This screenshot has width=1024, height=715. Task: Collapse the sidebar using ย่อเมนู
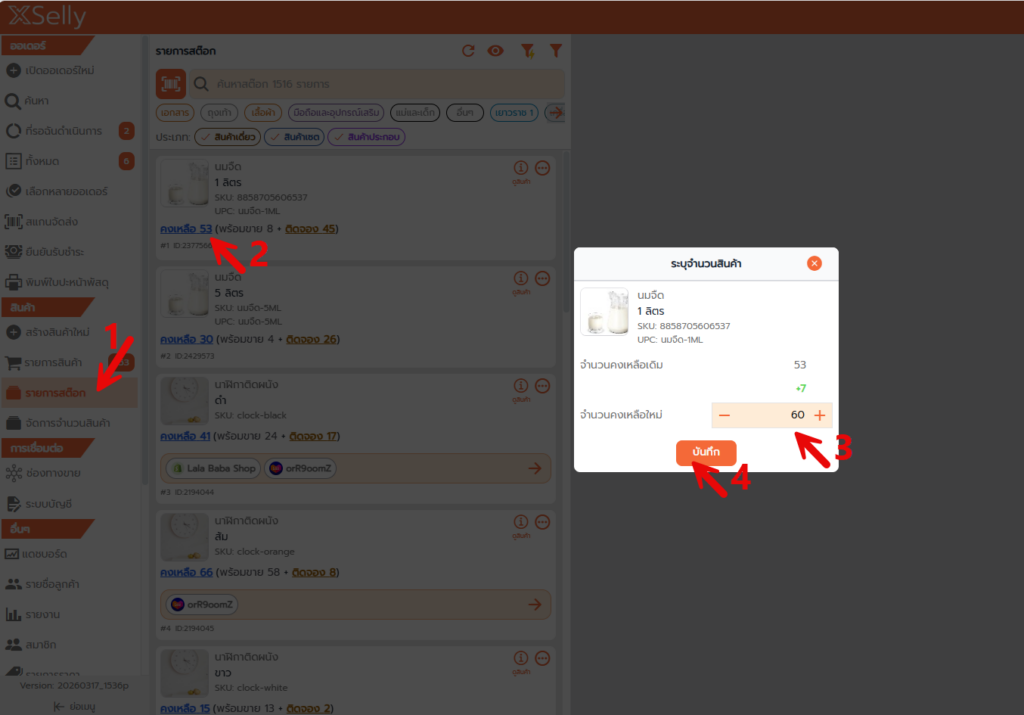coord(74,706)
